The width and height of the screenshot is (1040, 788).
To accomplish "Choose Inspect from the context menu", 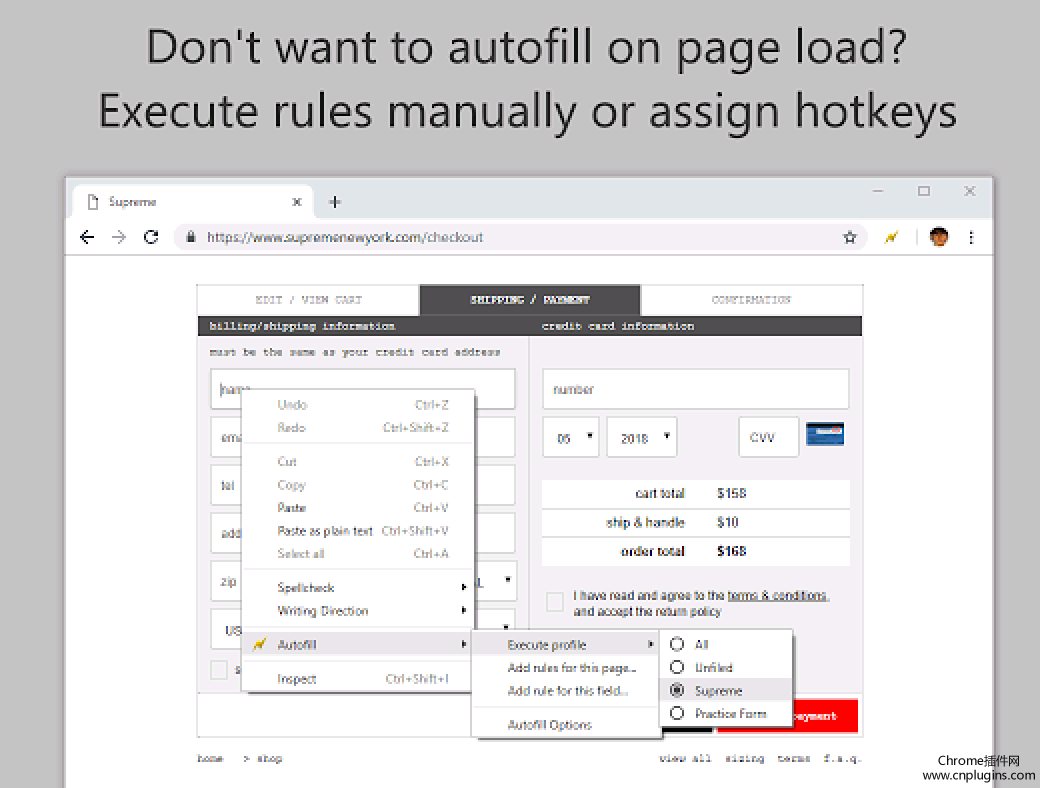I will tap(358, 679).
